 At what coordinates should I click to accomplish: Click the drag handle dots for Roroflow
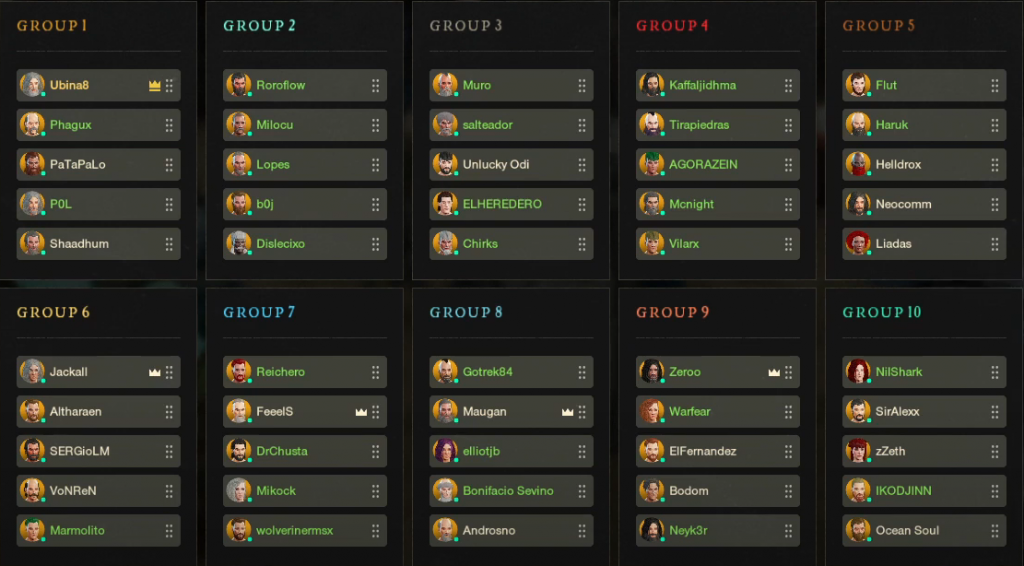click(376, 86)
